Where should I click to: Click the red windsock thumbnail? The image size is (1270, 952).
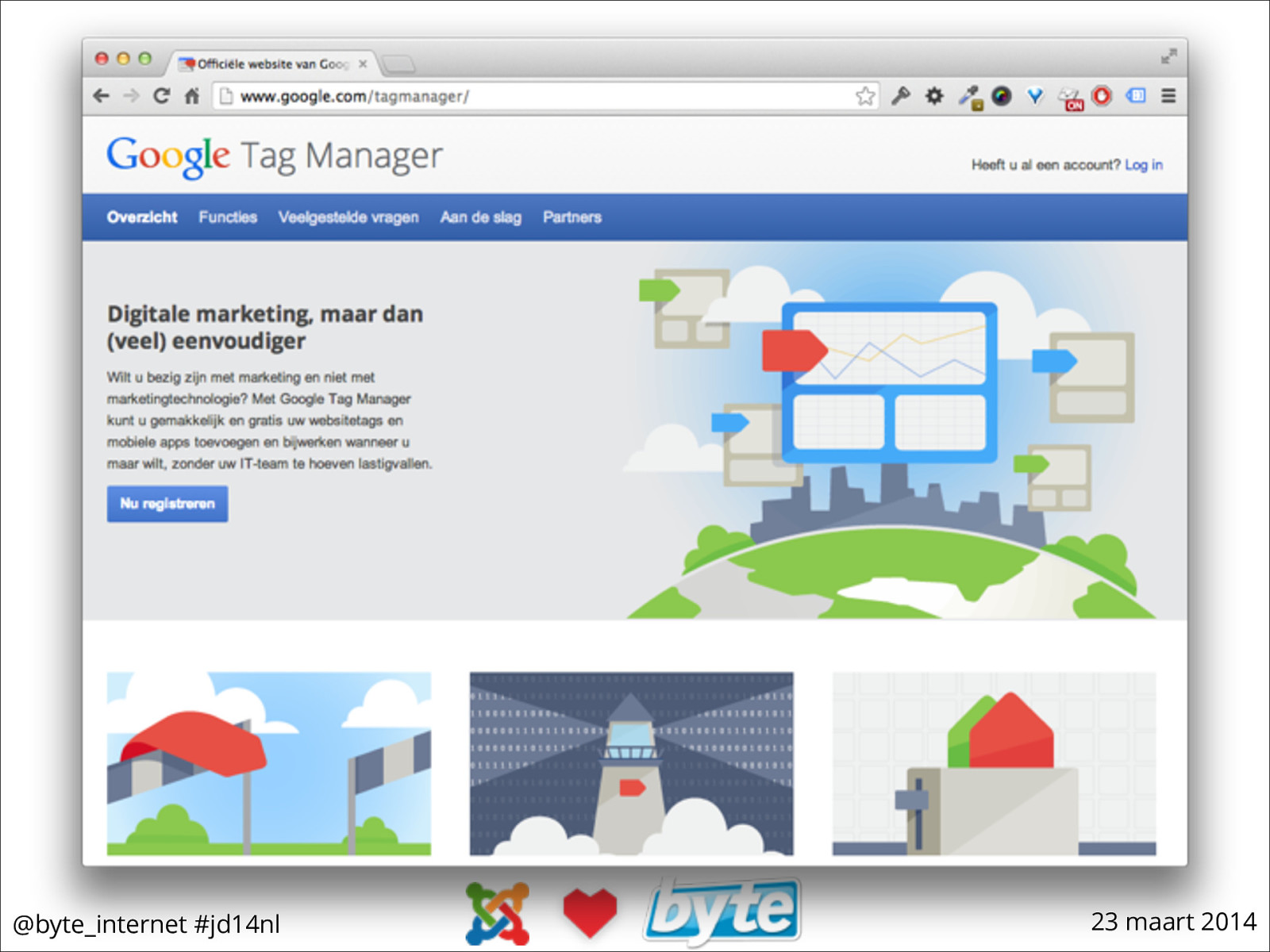pos(269,763)
